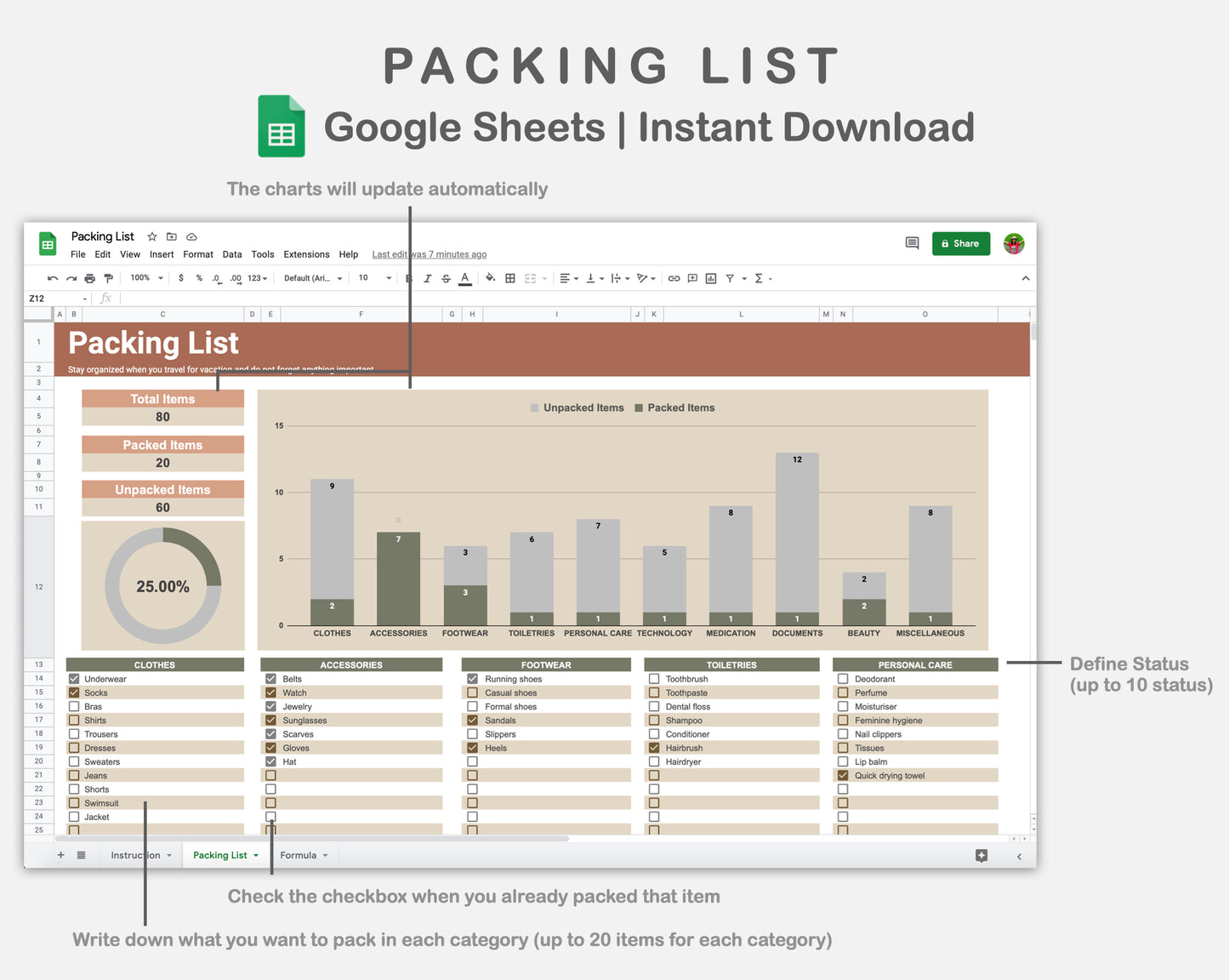Click the Print icon
The height and width of the screenshot is (980, 1229).
pos(89,277)
